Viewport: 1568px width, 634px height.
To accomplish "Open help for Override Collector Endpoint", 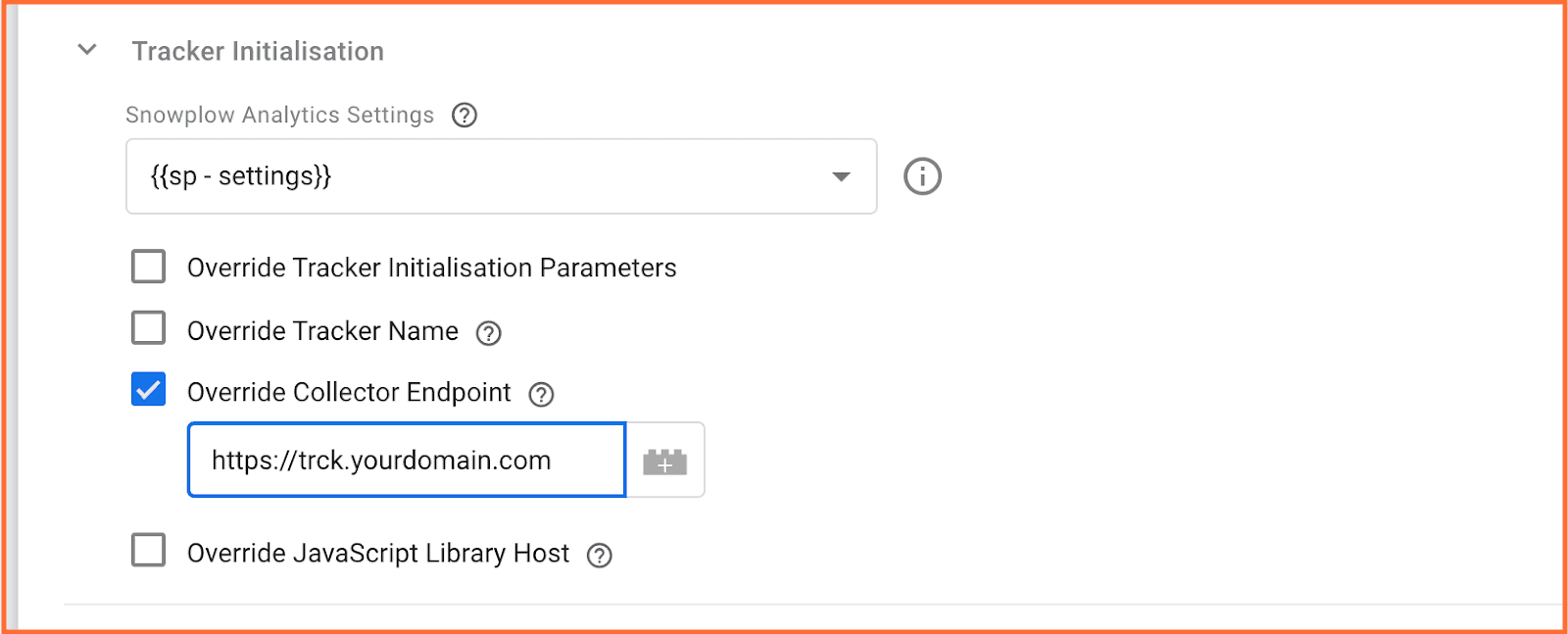I will pyautogui.click(x=540, y=394).
